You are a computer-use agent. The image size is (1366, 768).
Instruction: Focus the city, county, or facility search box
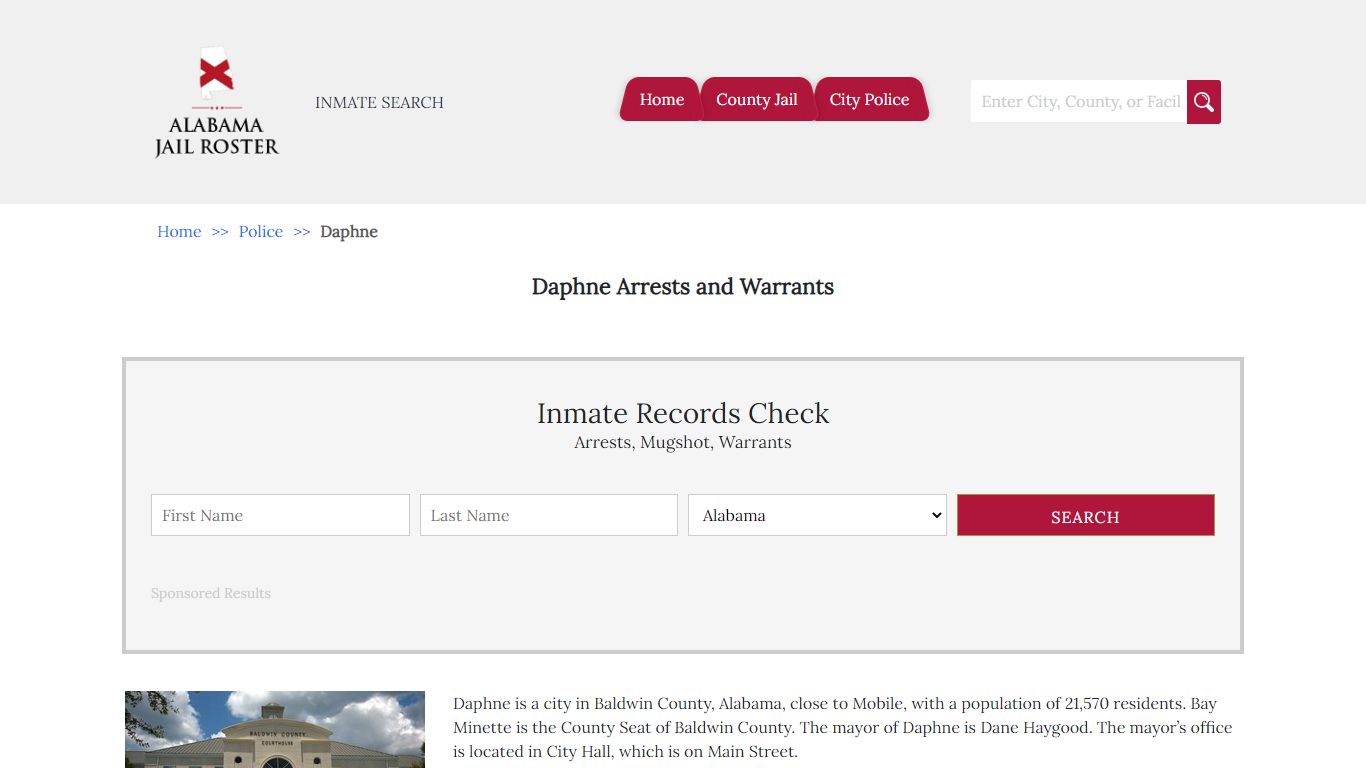tap(1079, 101)
